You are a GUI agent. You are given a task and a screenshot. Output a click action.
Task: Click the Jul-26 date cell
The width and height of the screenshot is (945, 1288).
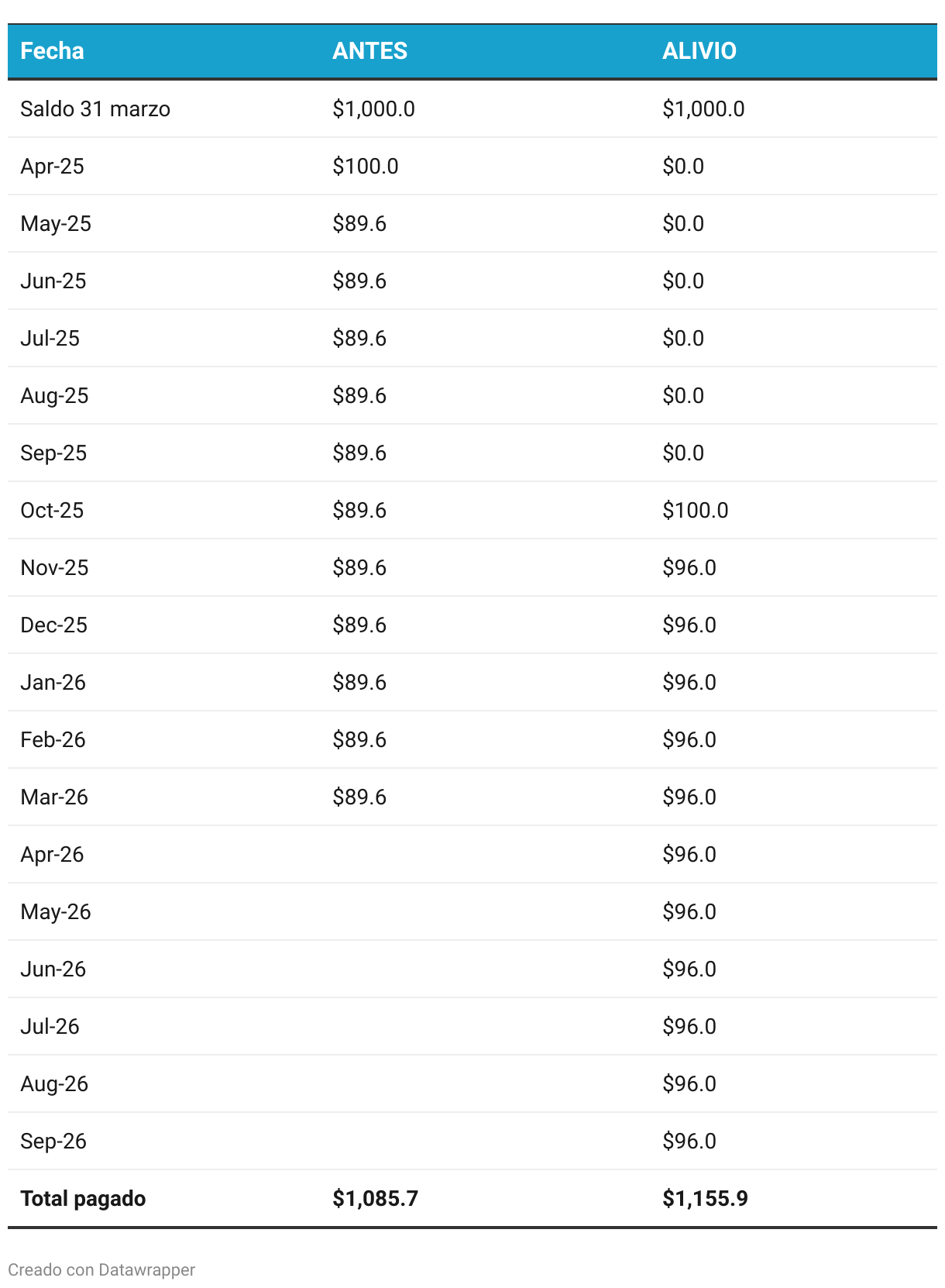pyautogui.click(x=50, y=1026)
